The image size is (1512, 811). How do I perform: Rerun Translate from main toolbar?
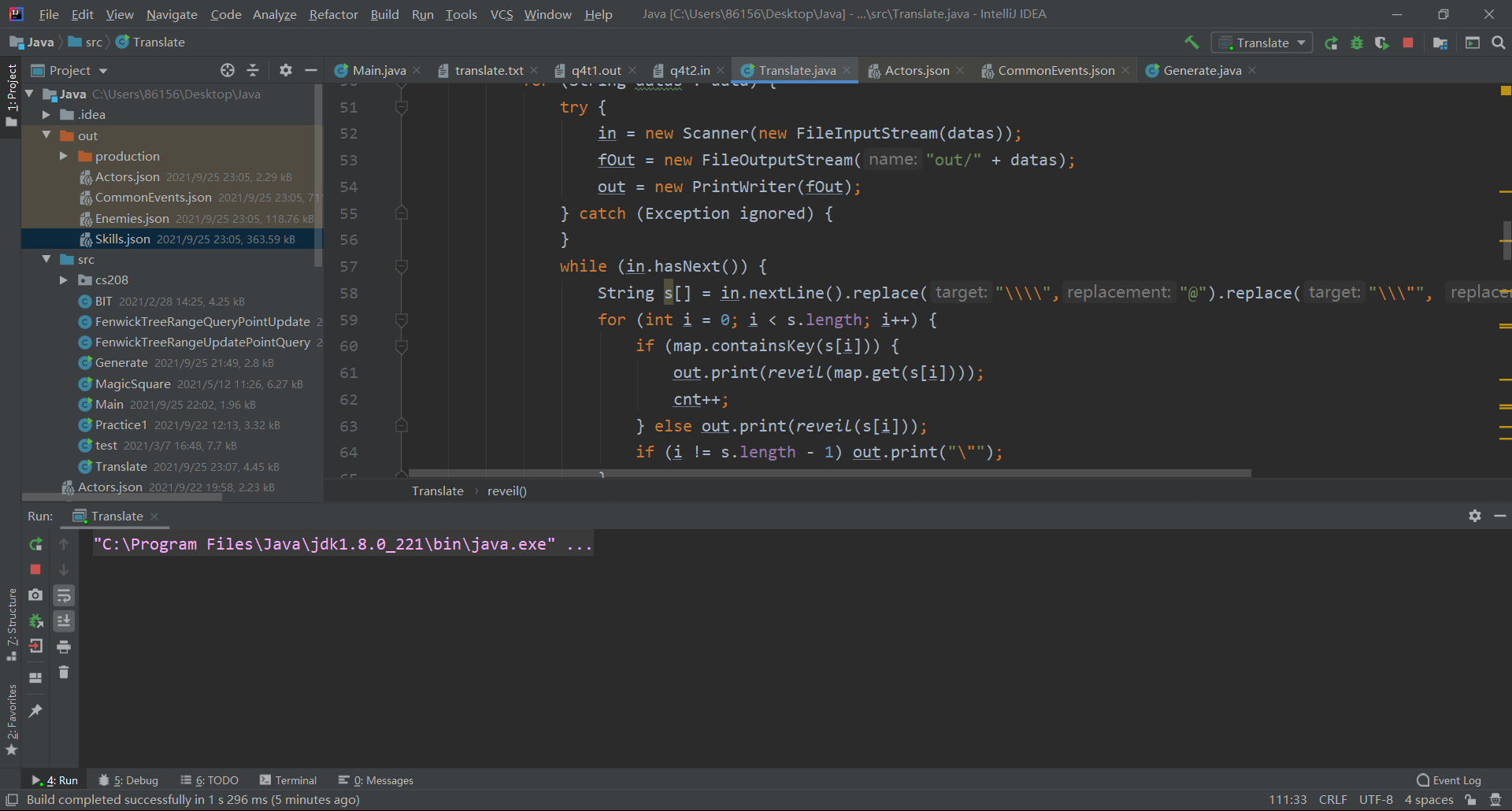click(x=1331, y=43)
